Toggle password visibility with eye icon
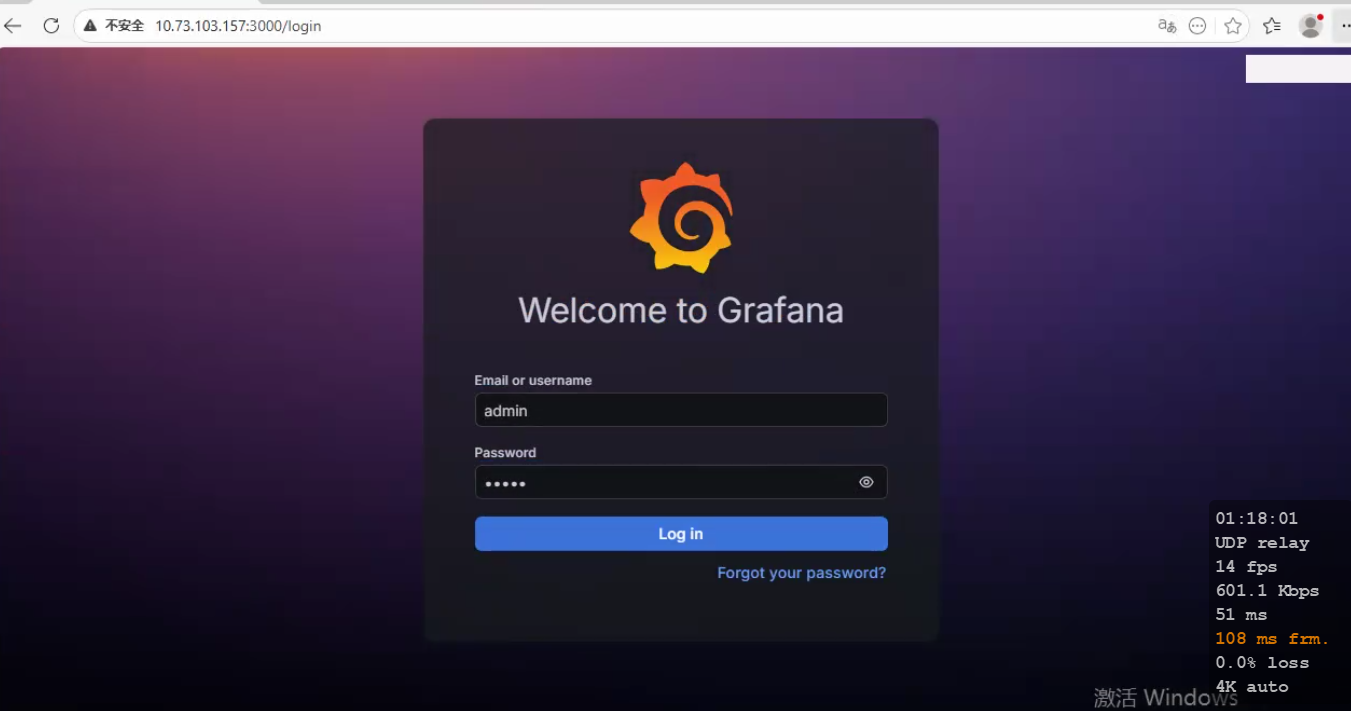The image size is (1351, 711). pyautogui.click(x=866, y=482)
